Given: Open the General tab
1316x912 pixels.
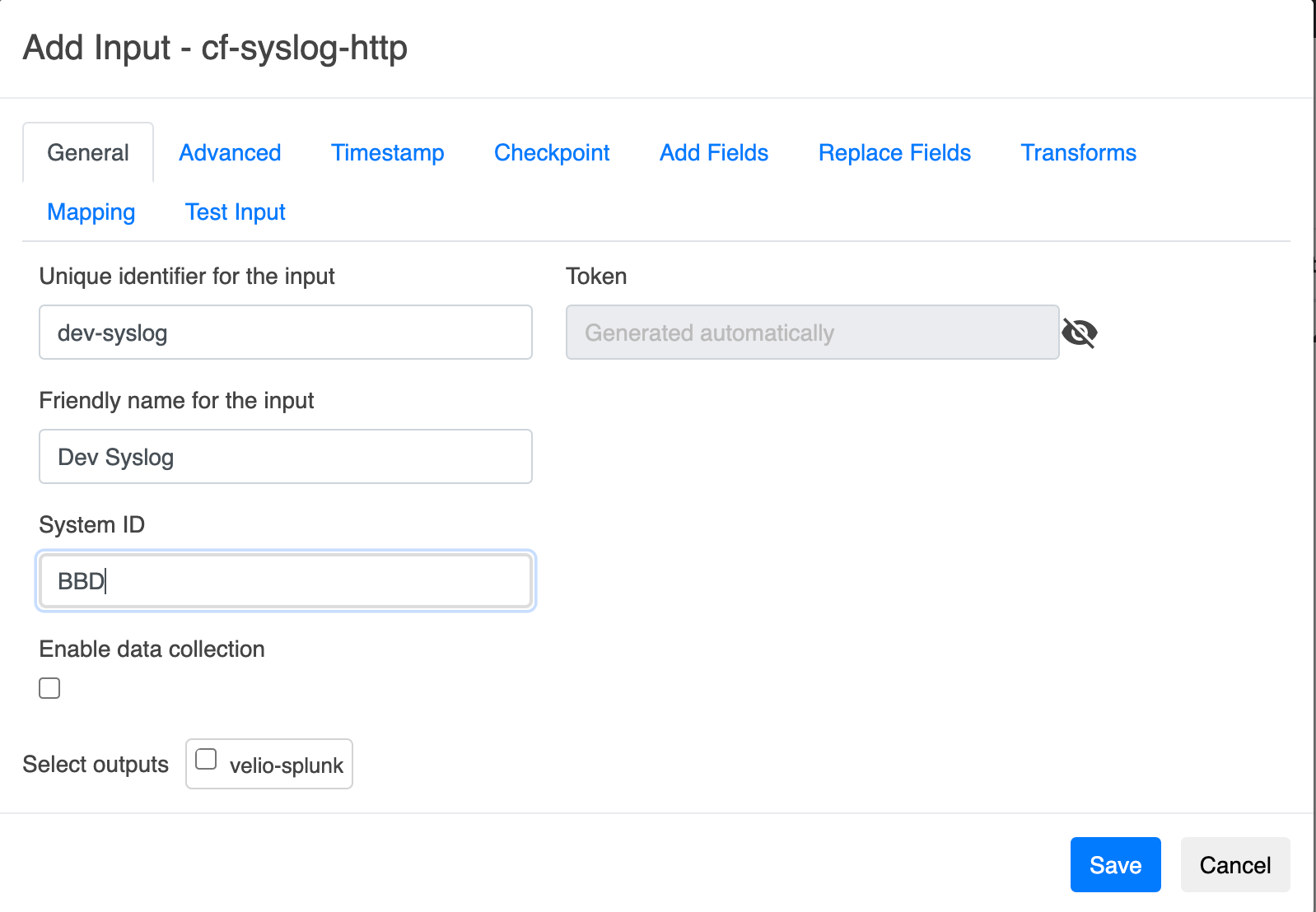Looking at the screenshot, I should click(x=88, y=153).
